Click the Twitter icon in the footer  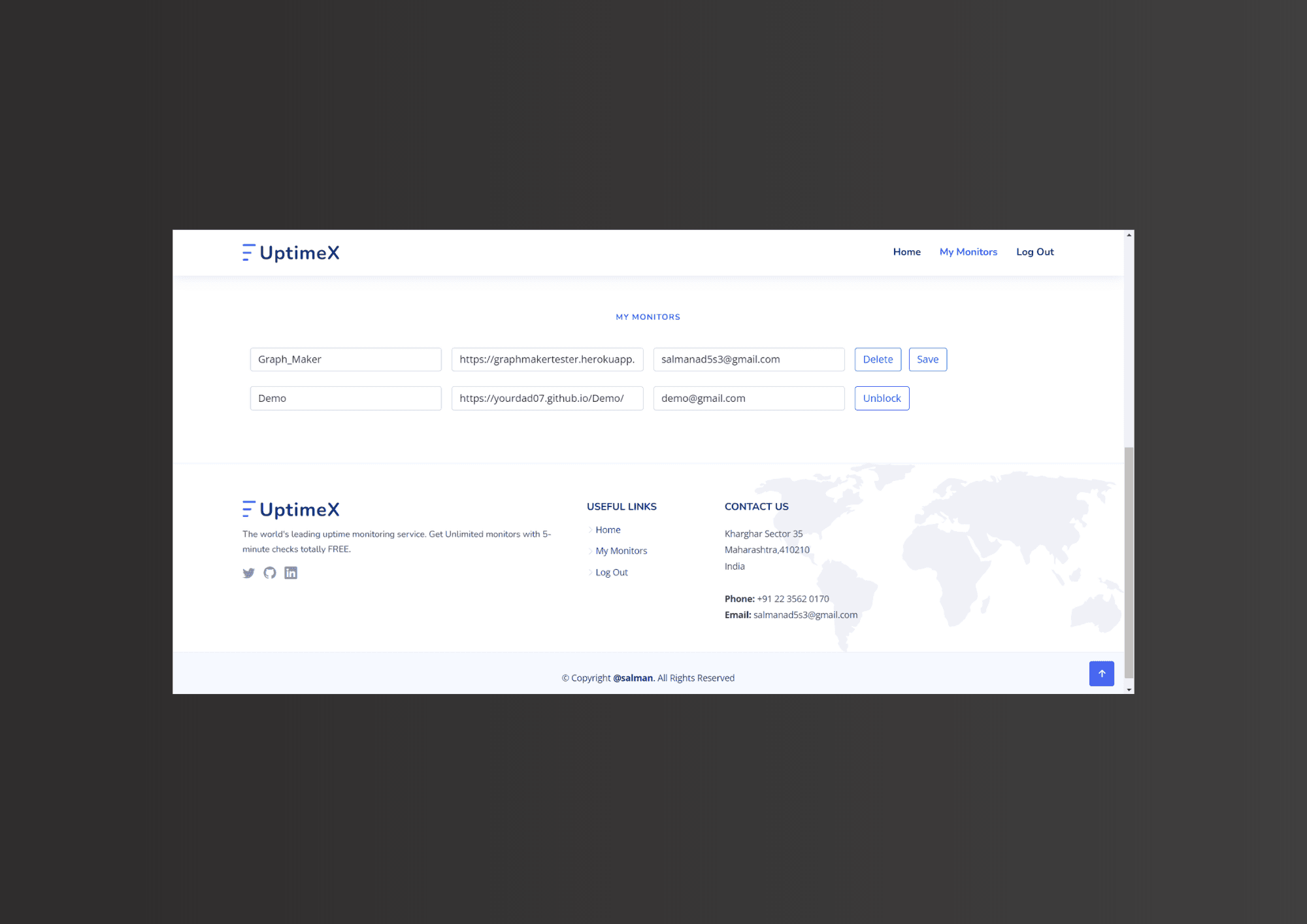249,573
